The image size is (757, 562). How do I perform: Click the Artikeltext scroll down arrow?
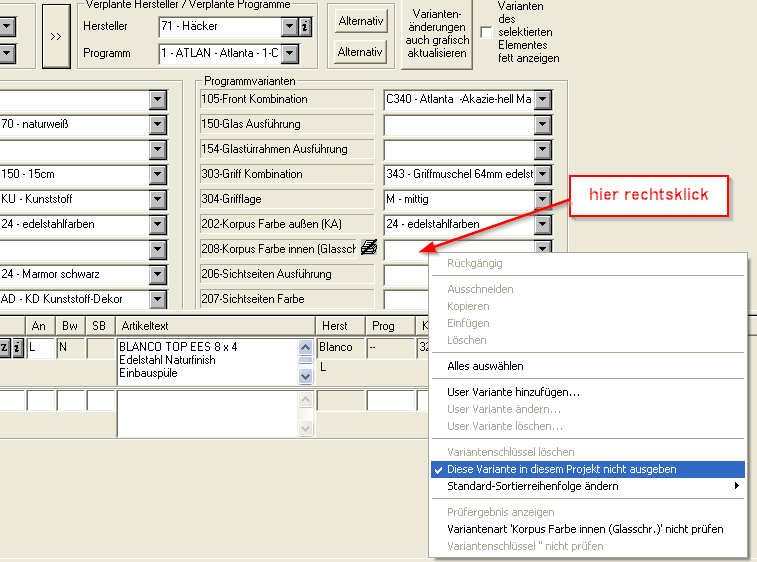tap(306, 377)
